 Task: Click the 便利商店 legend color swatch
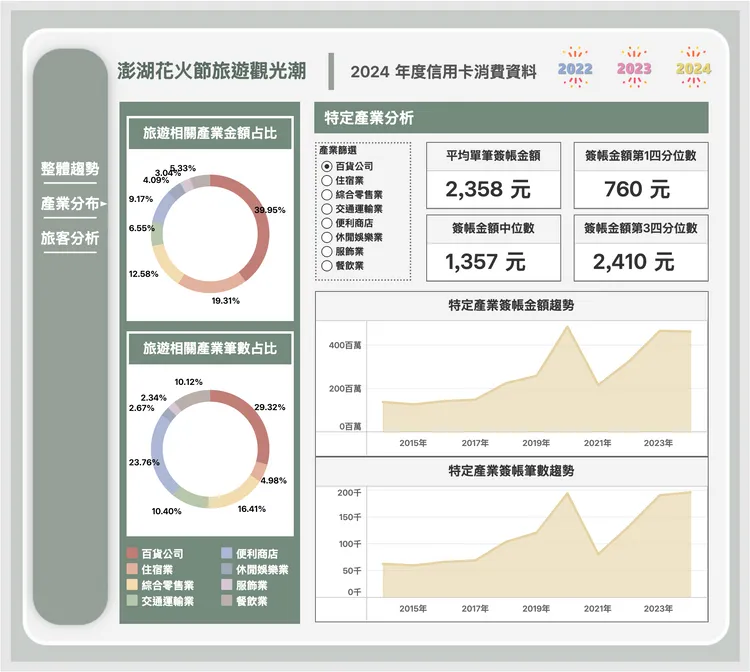227,553
